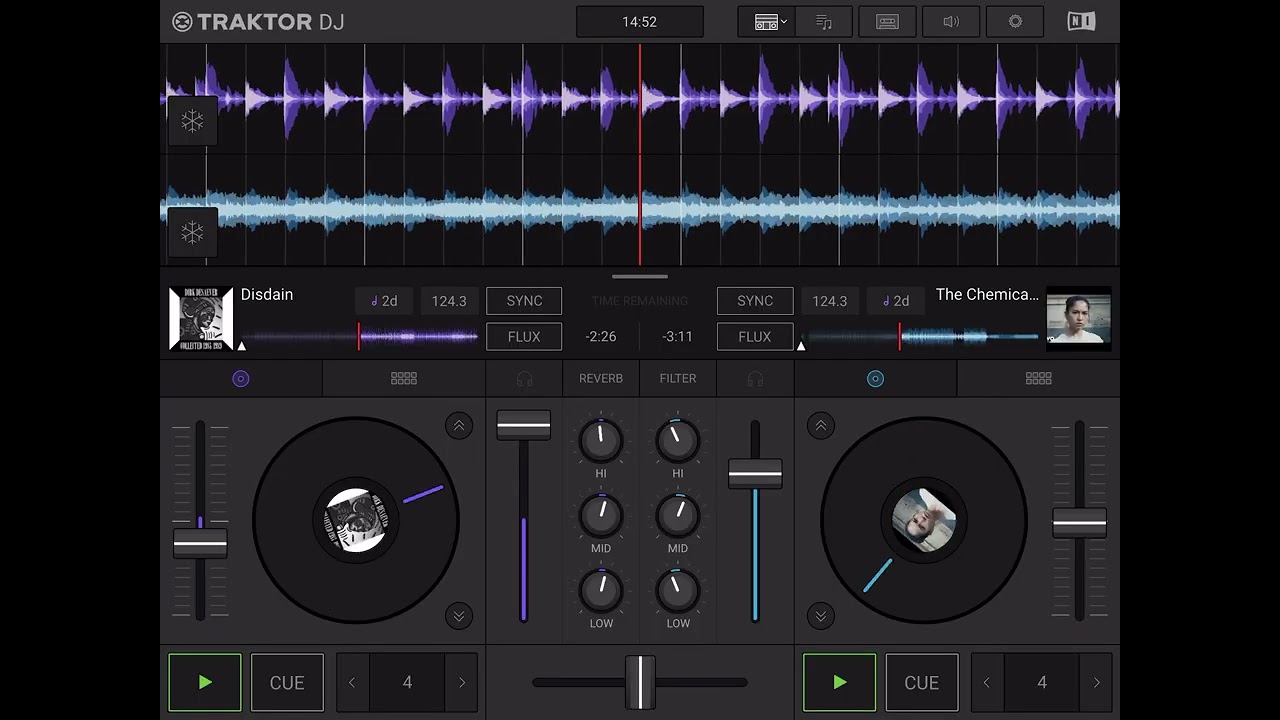Click the right channel LOW knob
The image size is (1280, 720).
pyautogui.click(x=678, y=590)
